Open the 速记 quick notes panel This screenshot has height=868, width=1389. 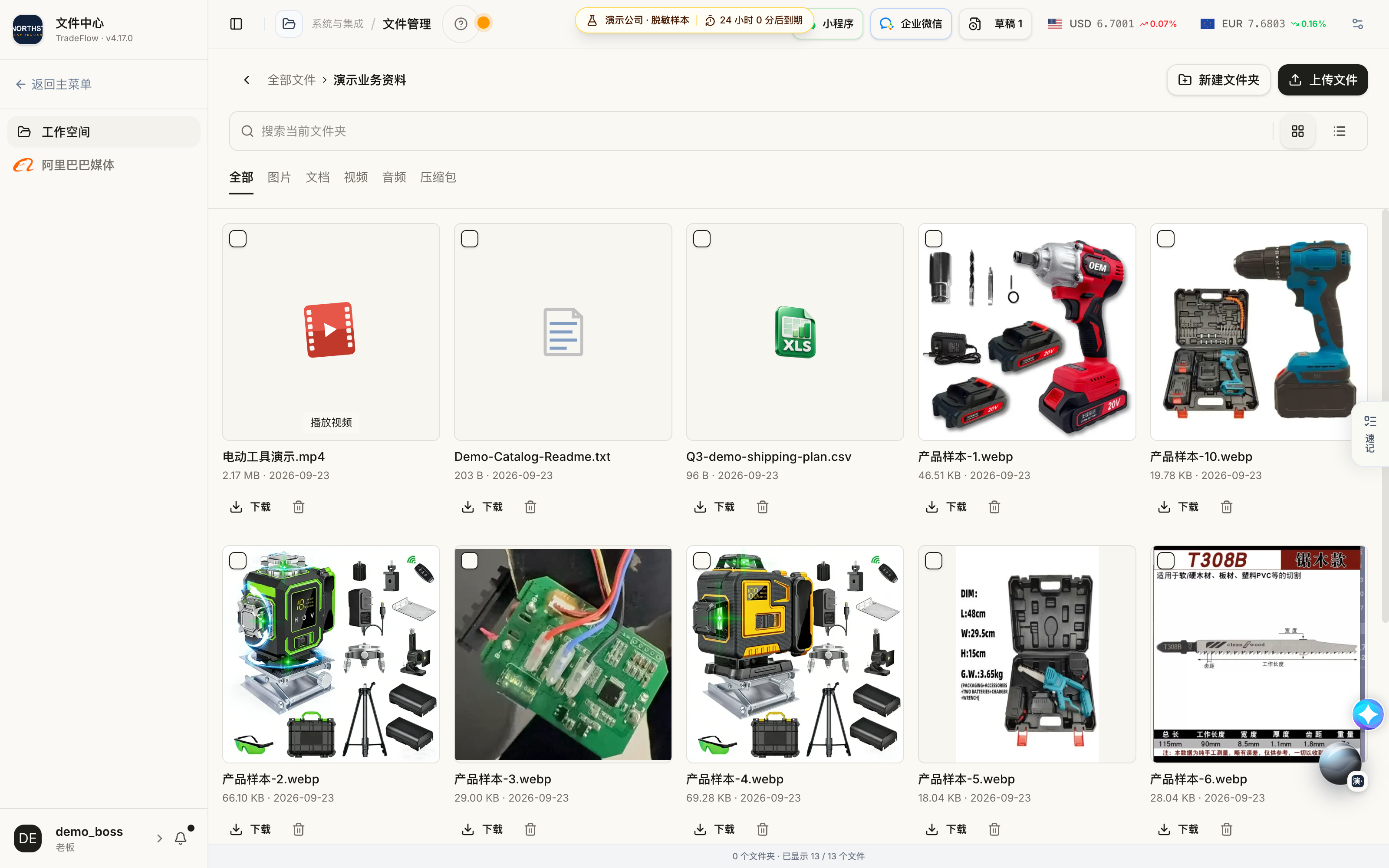click(x=1370, y=434)
